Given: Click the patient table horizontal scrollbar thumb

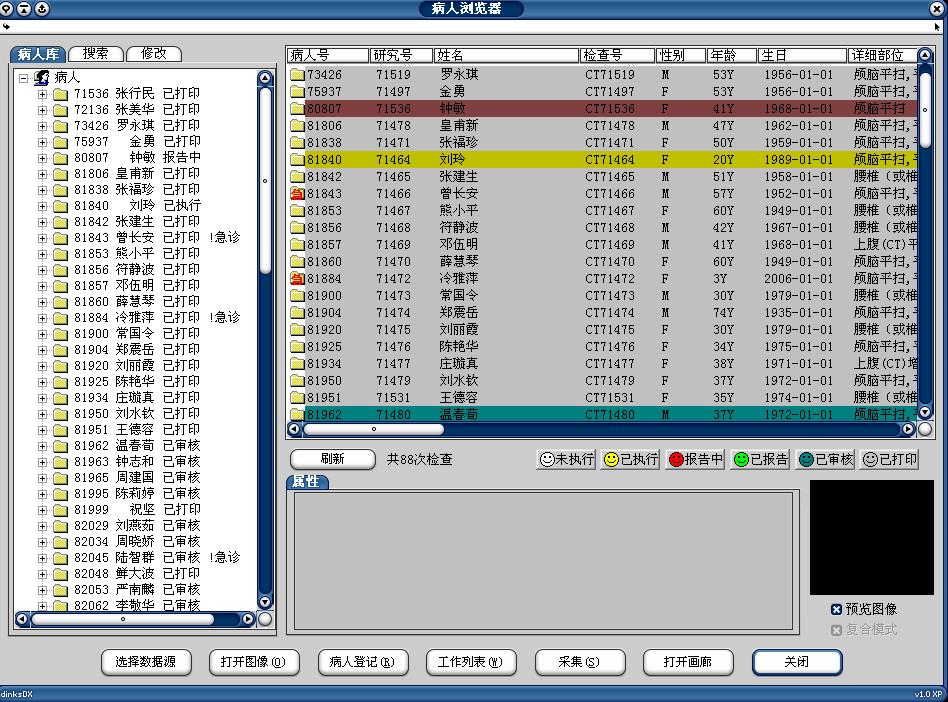Looking at the screenshot, I should [374, 429].
